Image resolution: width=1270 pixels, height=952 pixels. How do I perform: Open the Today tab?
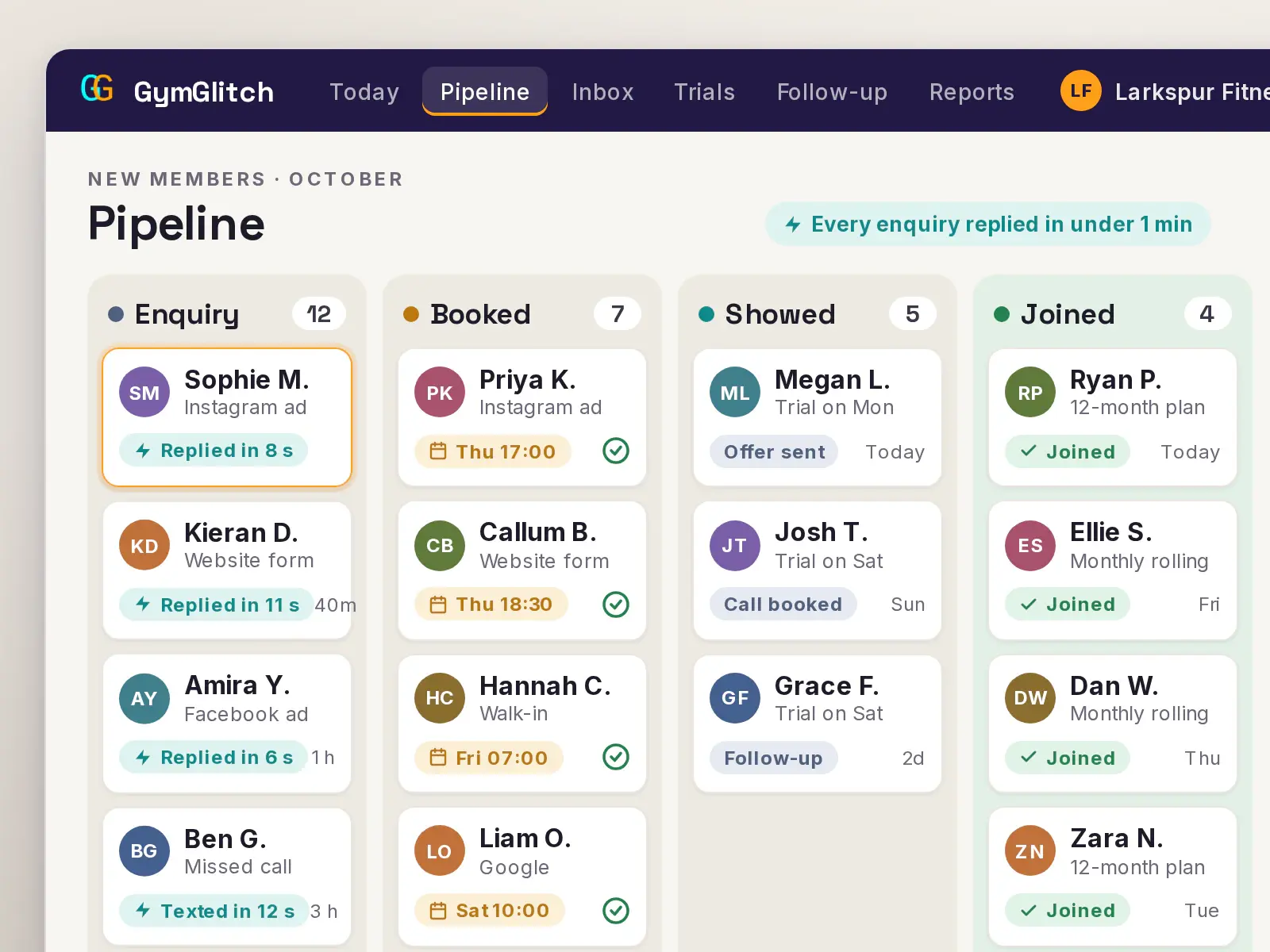364,92
